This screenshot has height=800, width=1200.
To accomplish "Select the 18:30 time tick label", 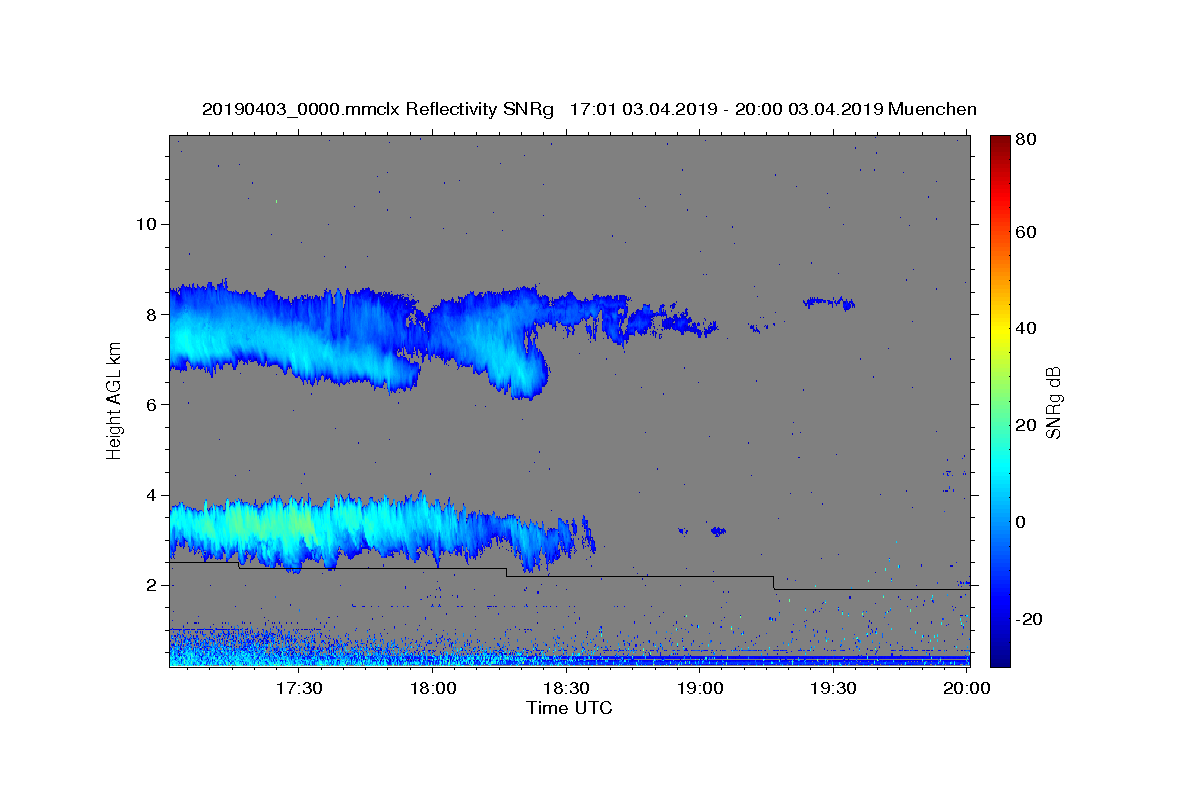I will click(566, 688).
